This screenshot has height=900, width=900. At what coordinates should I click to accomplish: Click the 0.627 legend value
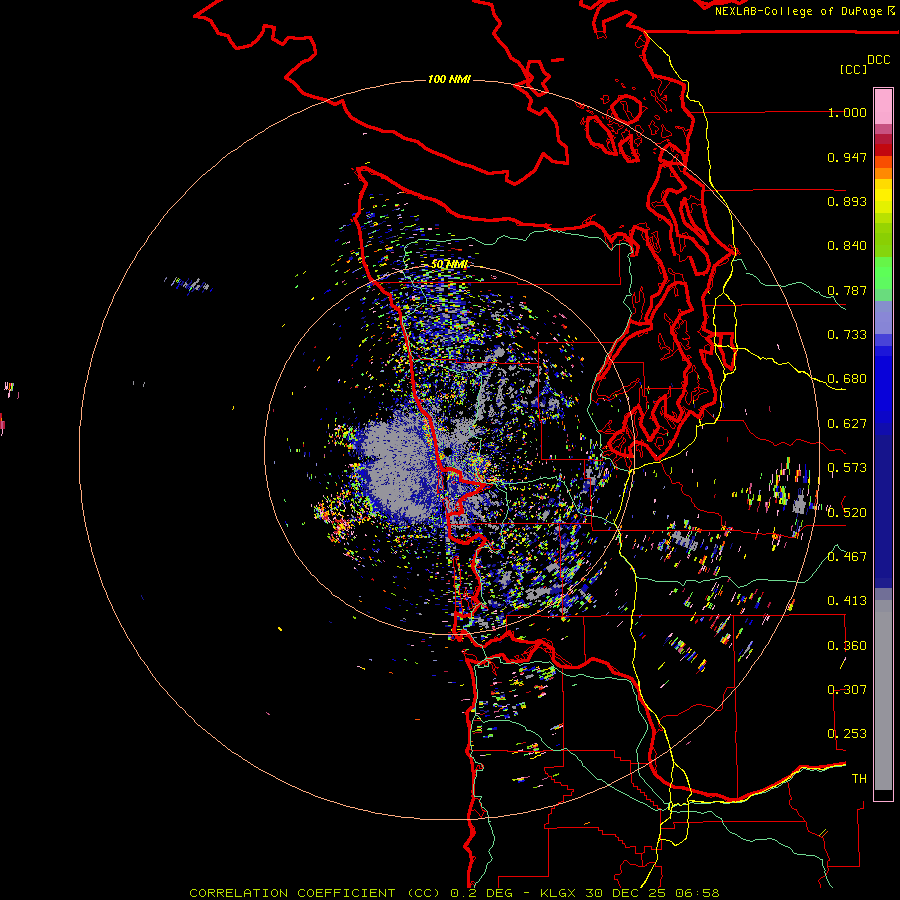pos(847,424)
